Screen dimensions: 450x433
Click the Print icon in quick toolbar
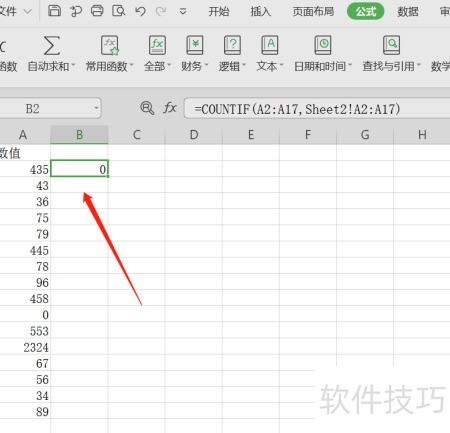tap(97, 11)
